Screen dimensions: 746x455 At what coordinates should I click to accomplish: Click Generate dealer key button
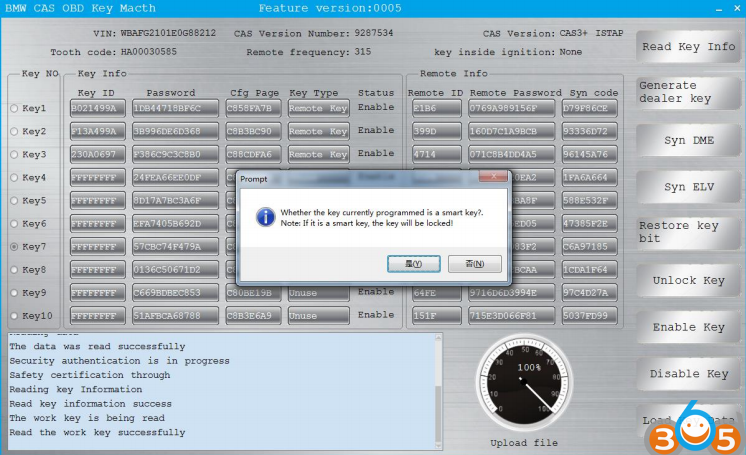click(x=688, y=92)
